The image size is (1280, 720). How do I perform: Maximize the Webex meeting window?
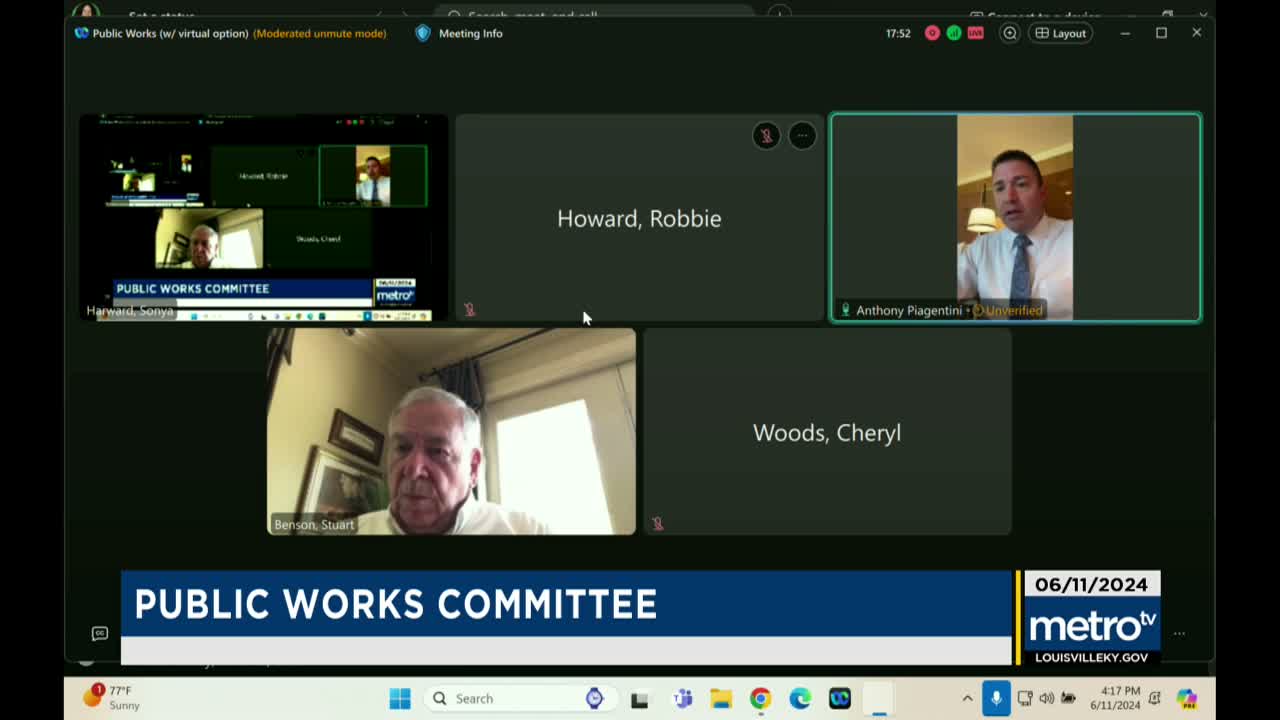tap(1161, 33)
